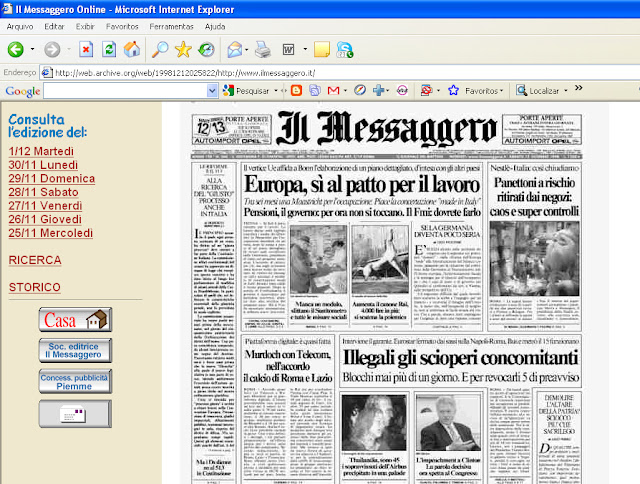Click the grey Forward arrow button
Viewport: 640px width, 484px height.
[x=52, y=49]
